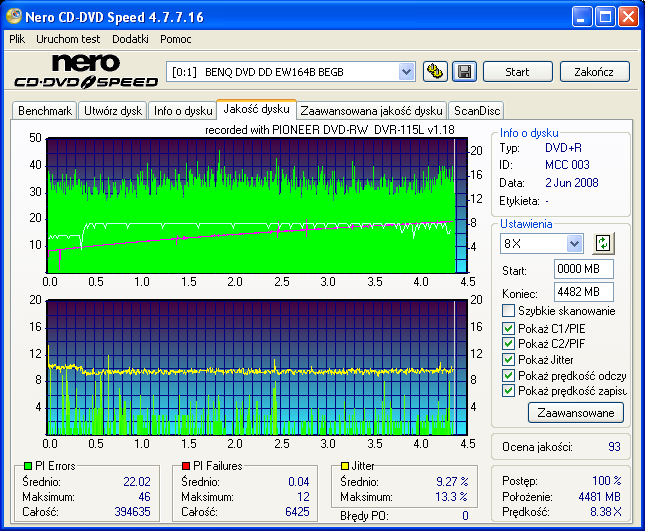Open the 8 X speed dropdown
645x531 pixels.
[x=574, y=243]
